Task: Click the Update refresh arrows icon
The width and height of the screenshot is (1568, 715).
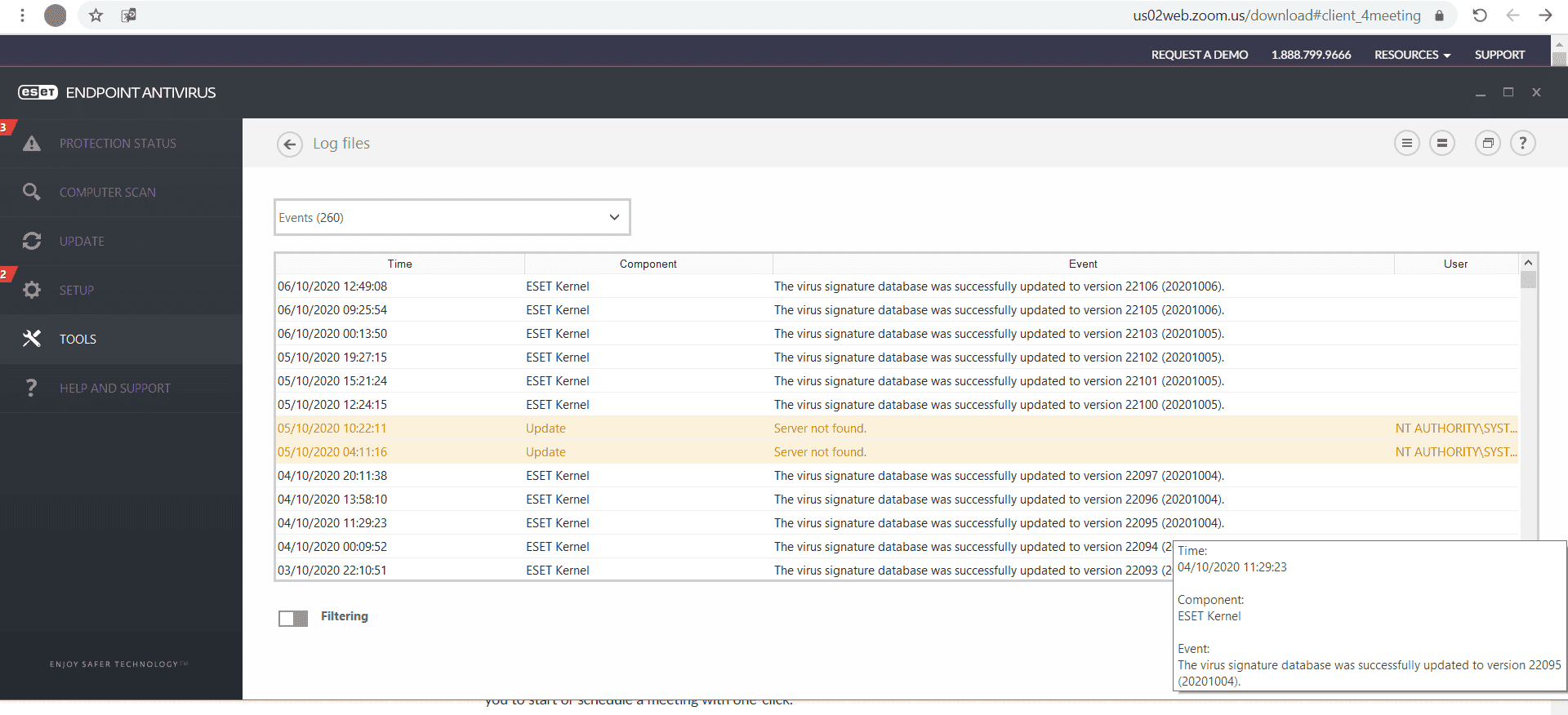Action: 32,241
